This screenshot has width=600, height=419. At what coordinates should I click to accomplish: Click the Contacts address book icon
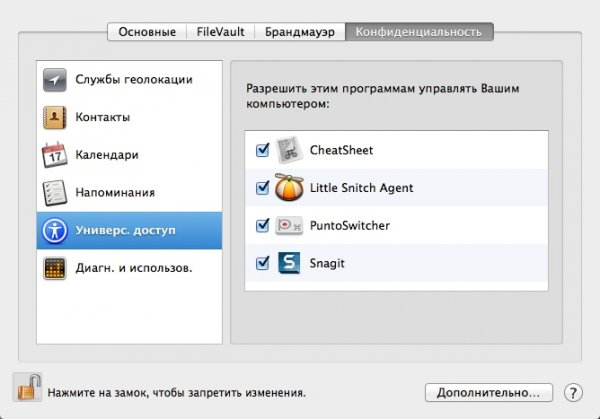[54, 117]
